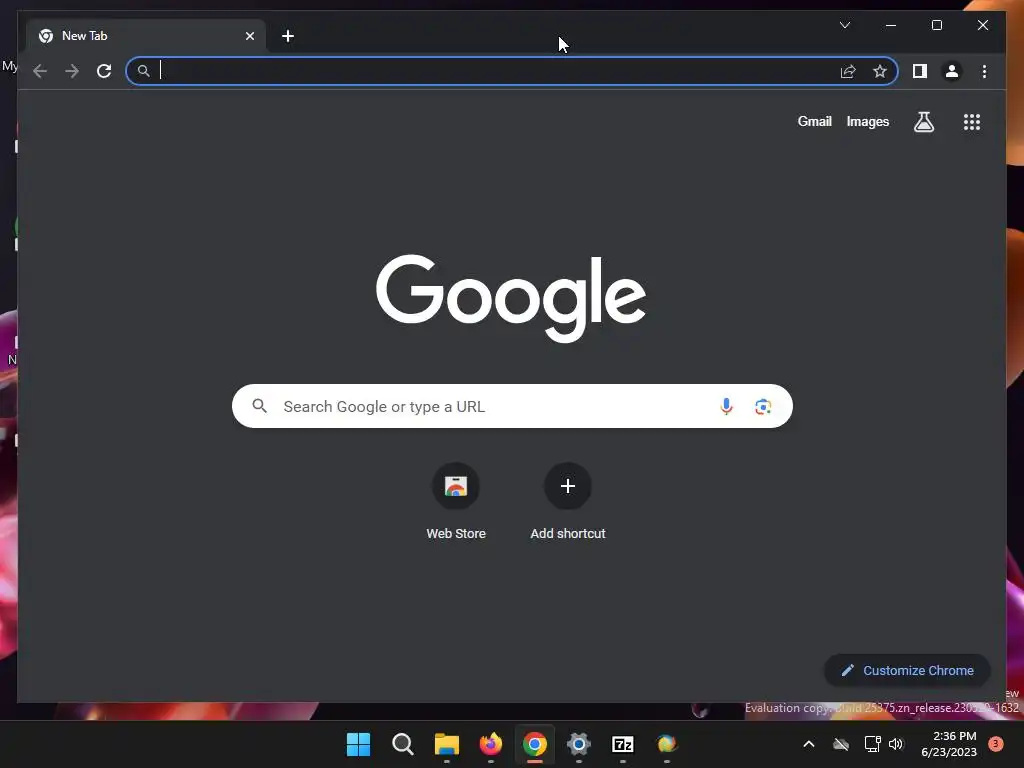Viewport: 1024px width, 768px height.
Task: Close the New Tab tab
Action: 249,36
